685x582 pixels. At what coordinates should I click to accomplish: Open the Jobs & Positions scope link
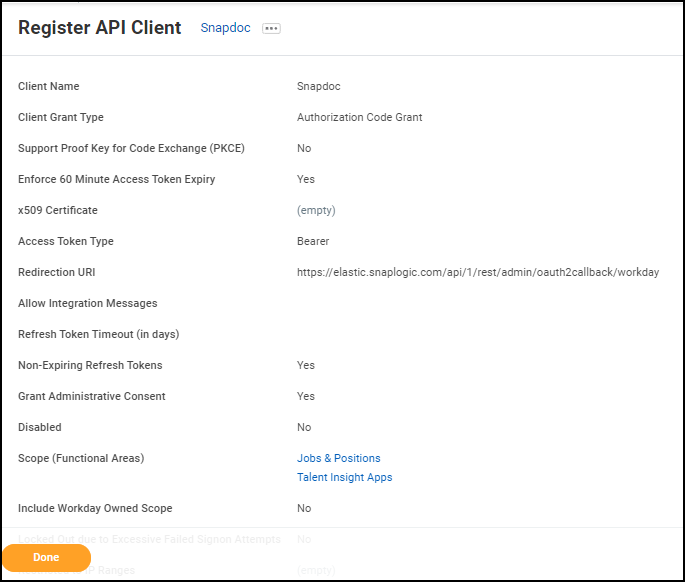[x=339, y=458]
